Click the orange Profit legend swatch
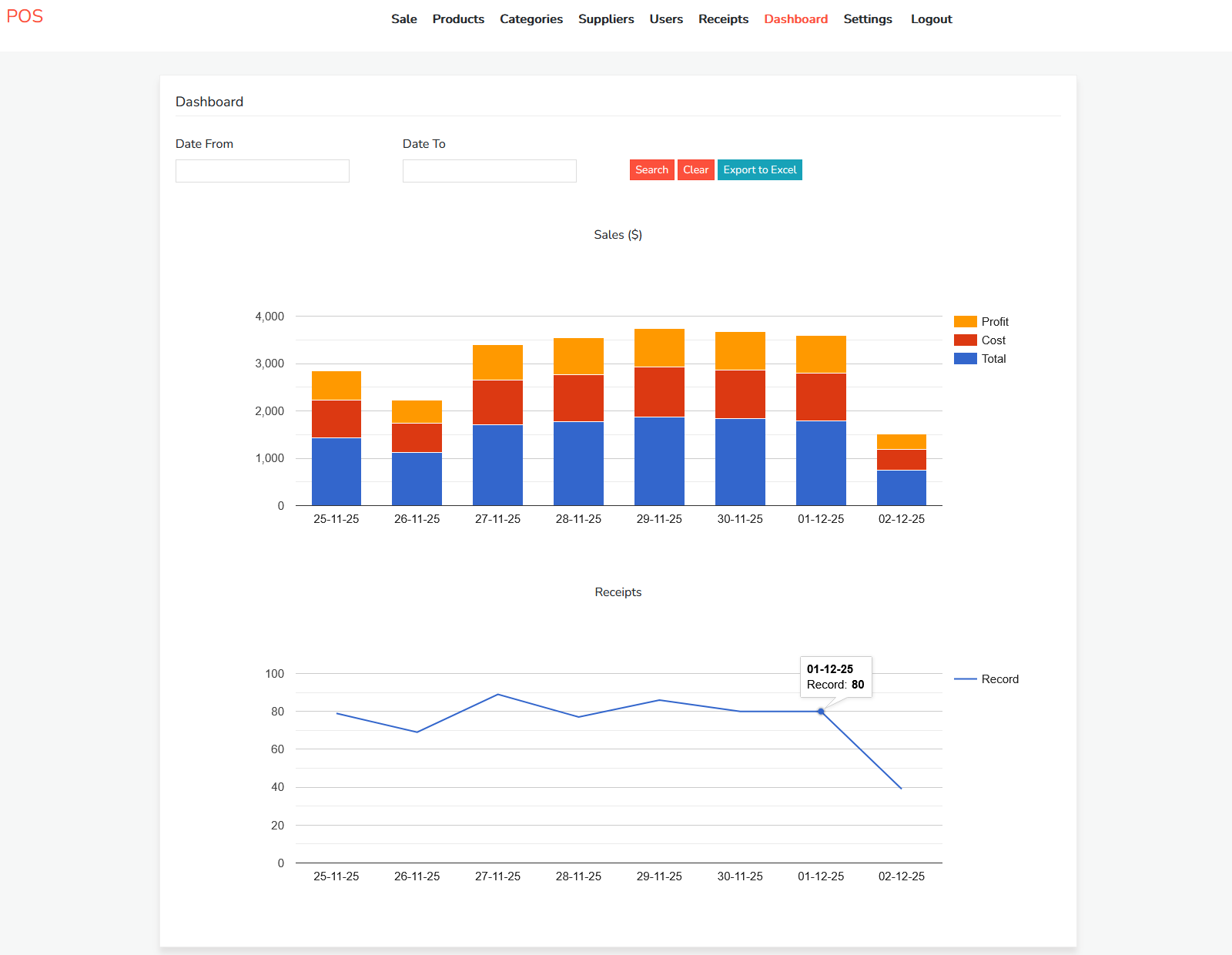The width and height of the screenshot is (1232, 955). (965, 322)
